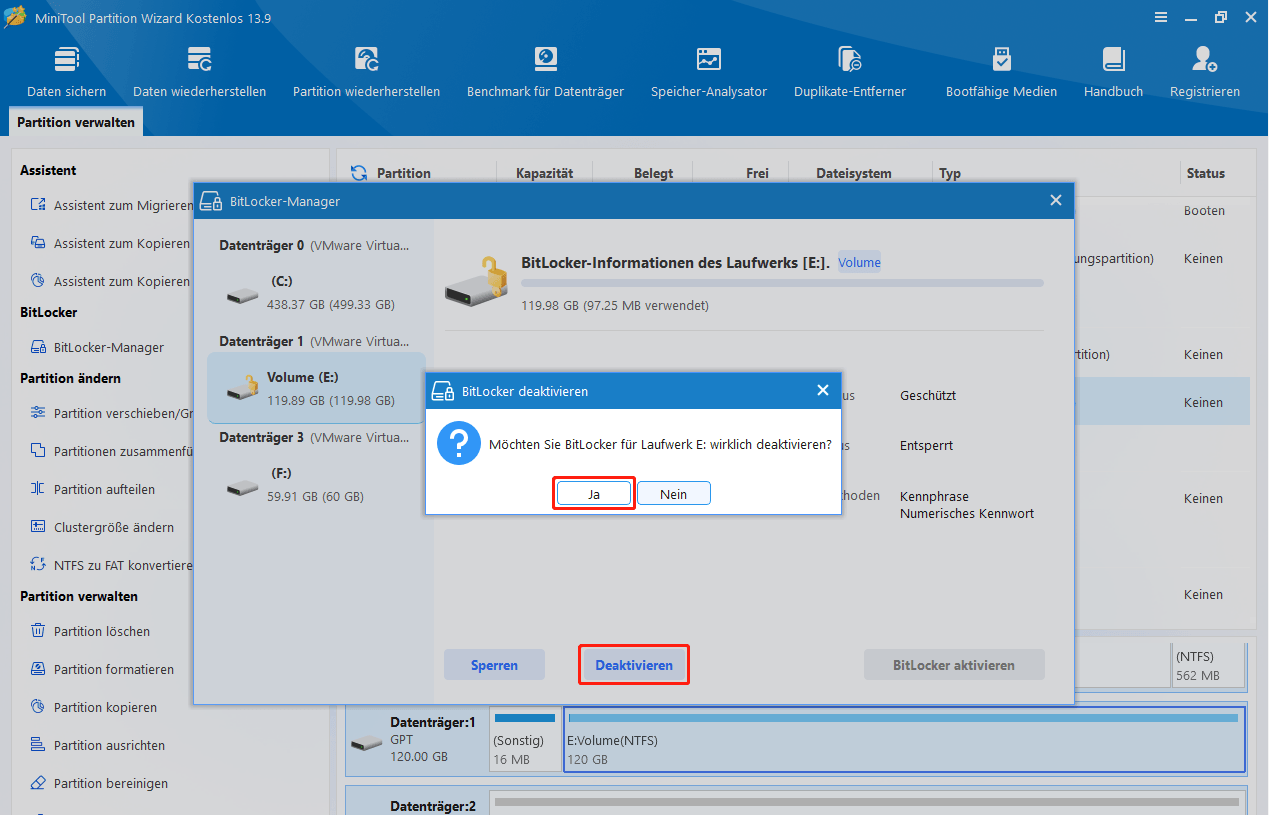
Task: Sort by the Frei column header
Action: pos(757,173)
